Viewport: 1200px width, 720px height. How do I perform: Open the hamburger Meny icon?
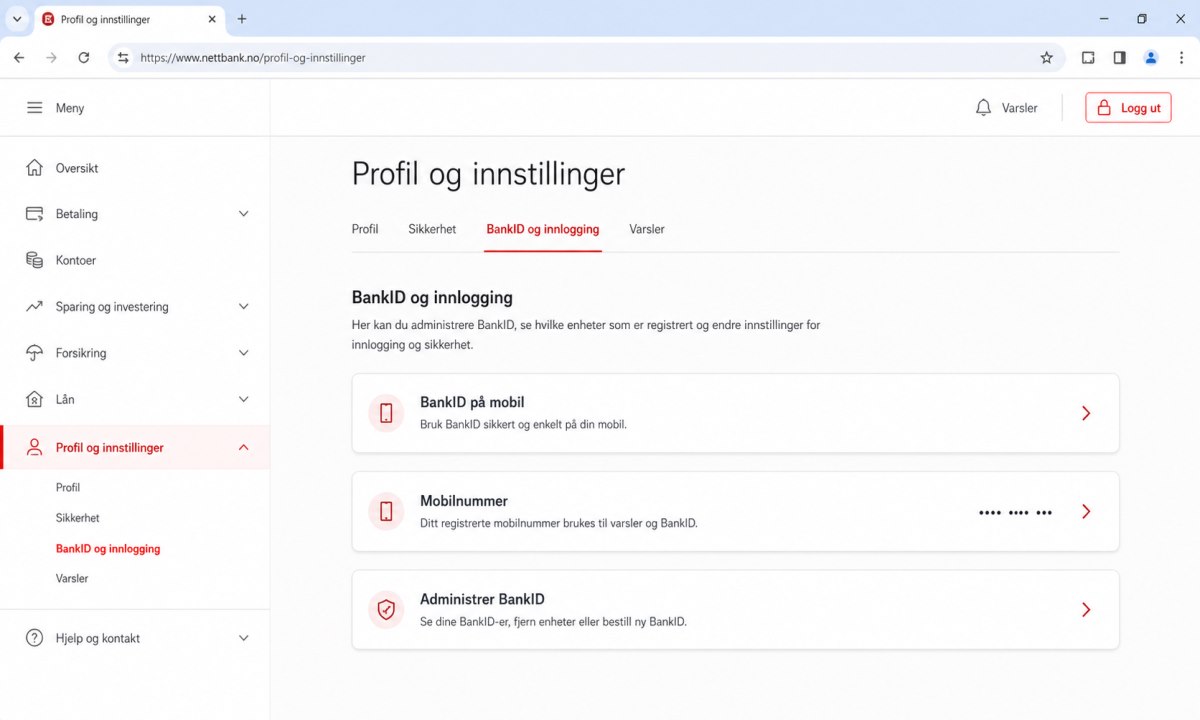35,108
